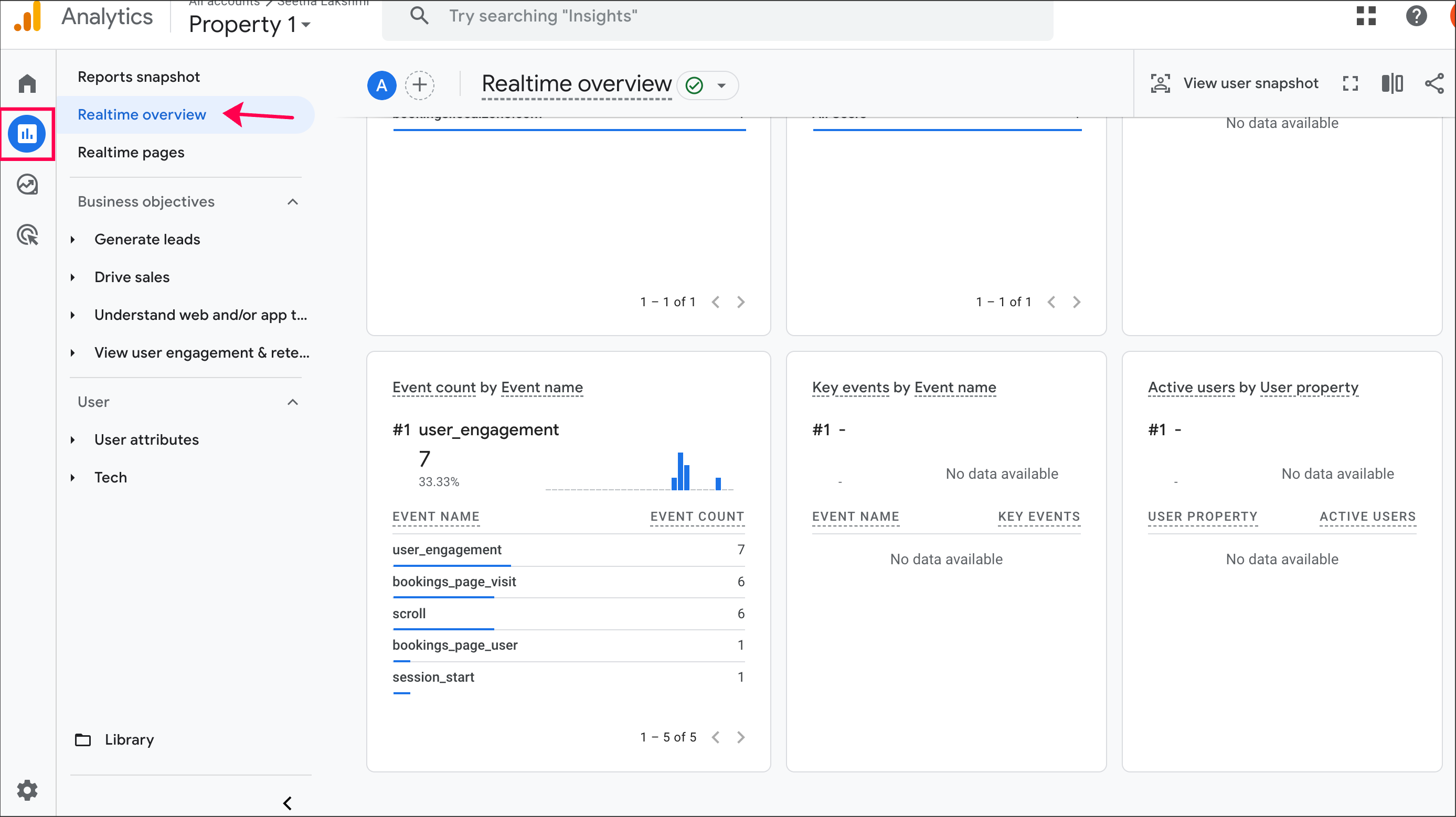Click View user snapshot button
Screen dimensions: 1456x817
[1235, 83]
